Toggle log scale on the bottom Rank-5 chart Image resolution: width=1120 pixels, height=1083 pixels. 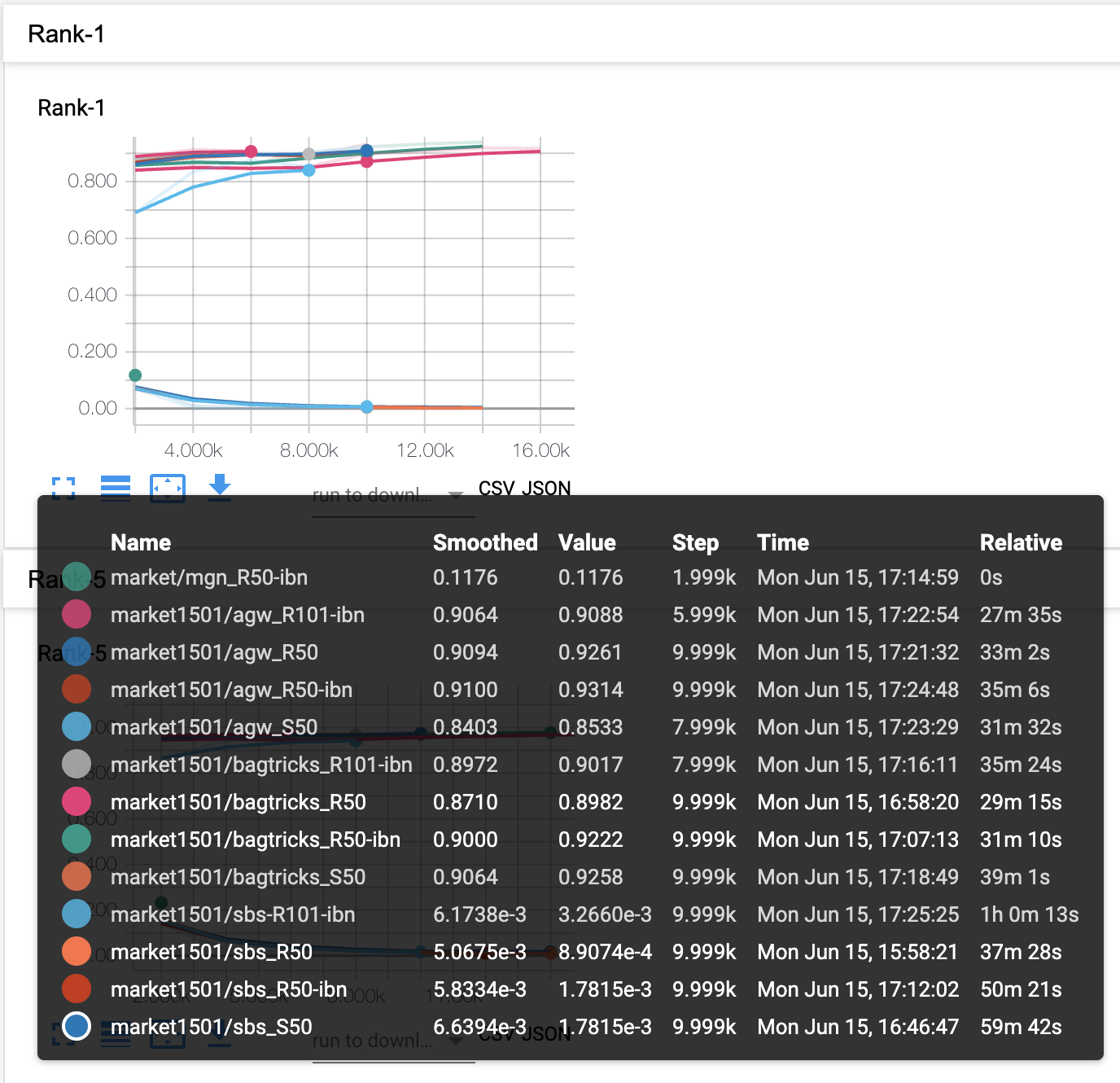(x=116, y=1038)
